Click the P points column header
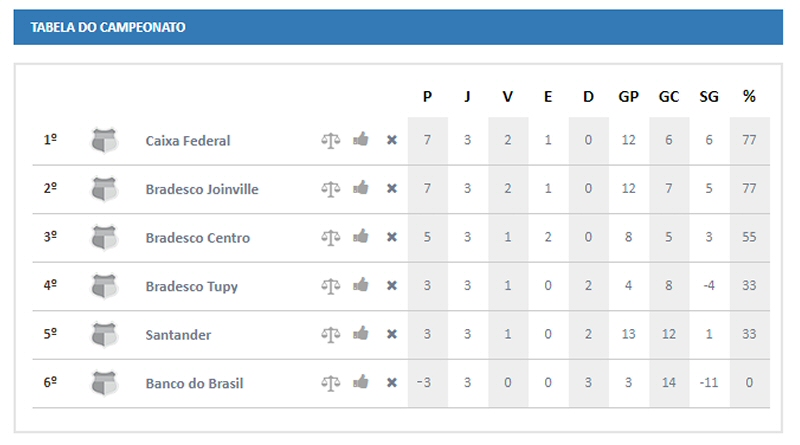The image size is (800, 445). (x=428, y=96)
